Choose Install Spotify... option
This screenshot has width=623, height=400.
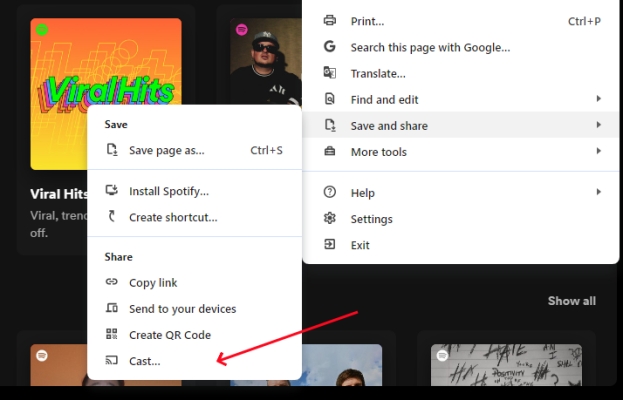tap(195, 191)
